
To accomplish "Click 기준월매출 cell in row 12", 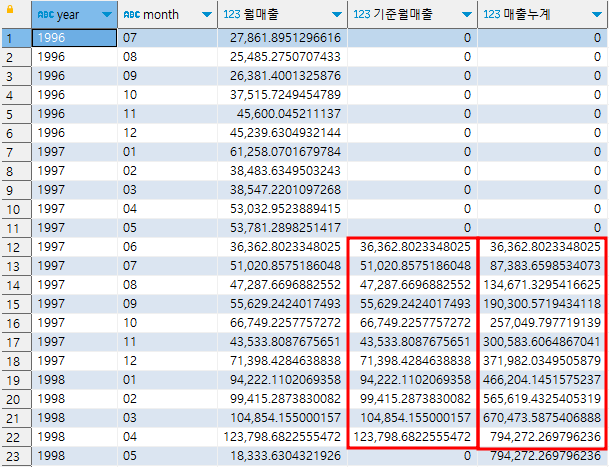I will click(412, 247).
